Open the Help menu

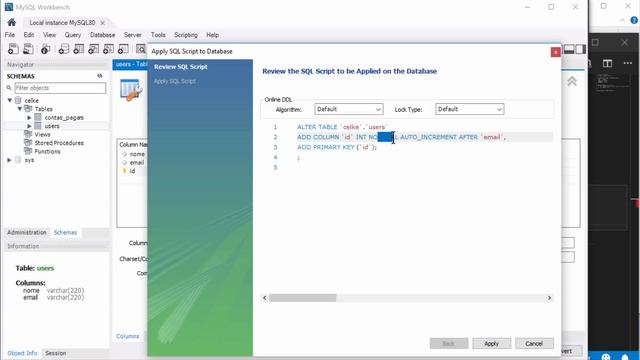[212, 35]
